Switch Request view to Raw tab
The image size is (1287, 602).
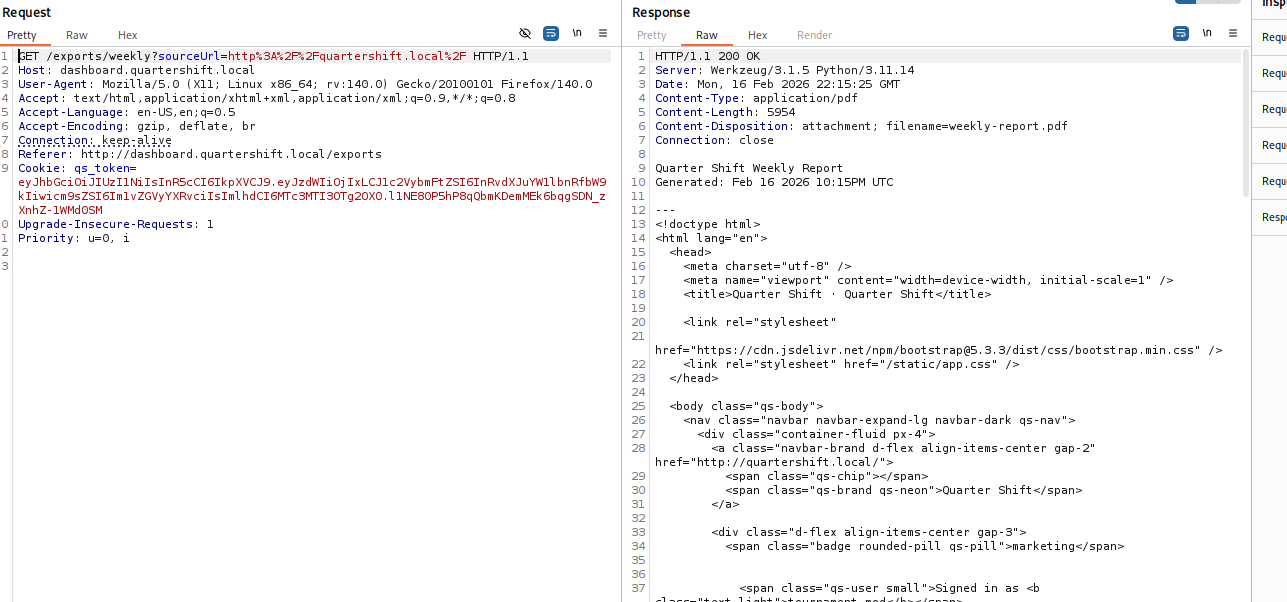tap(77, 35)
